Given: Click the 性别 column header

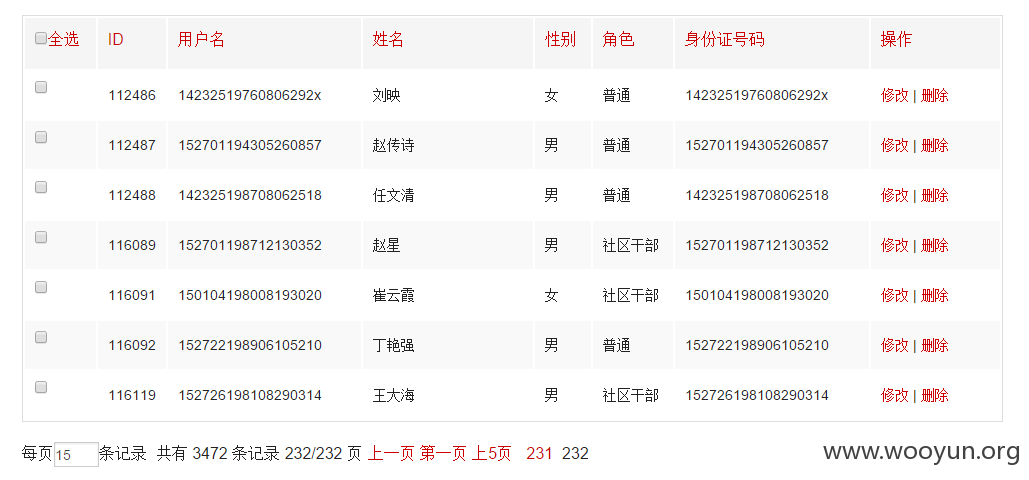Looking at the screenshot, I should tap(560, 39).
